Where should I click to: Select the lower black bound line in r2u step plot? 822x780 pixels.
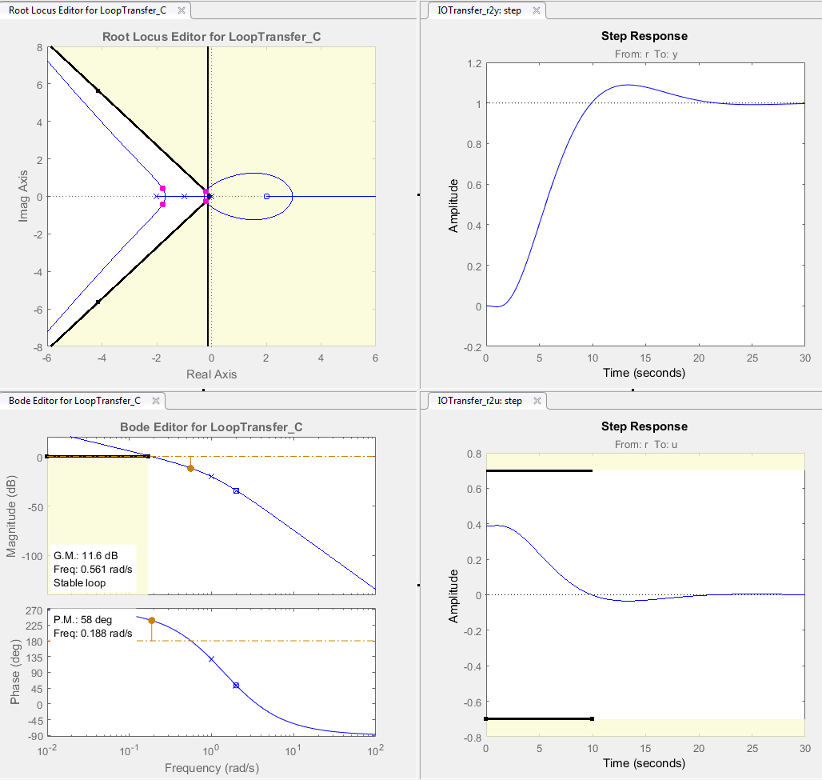(539, 719)
